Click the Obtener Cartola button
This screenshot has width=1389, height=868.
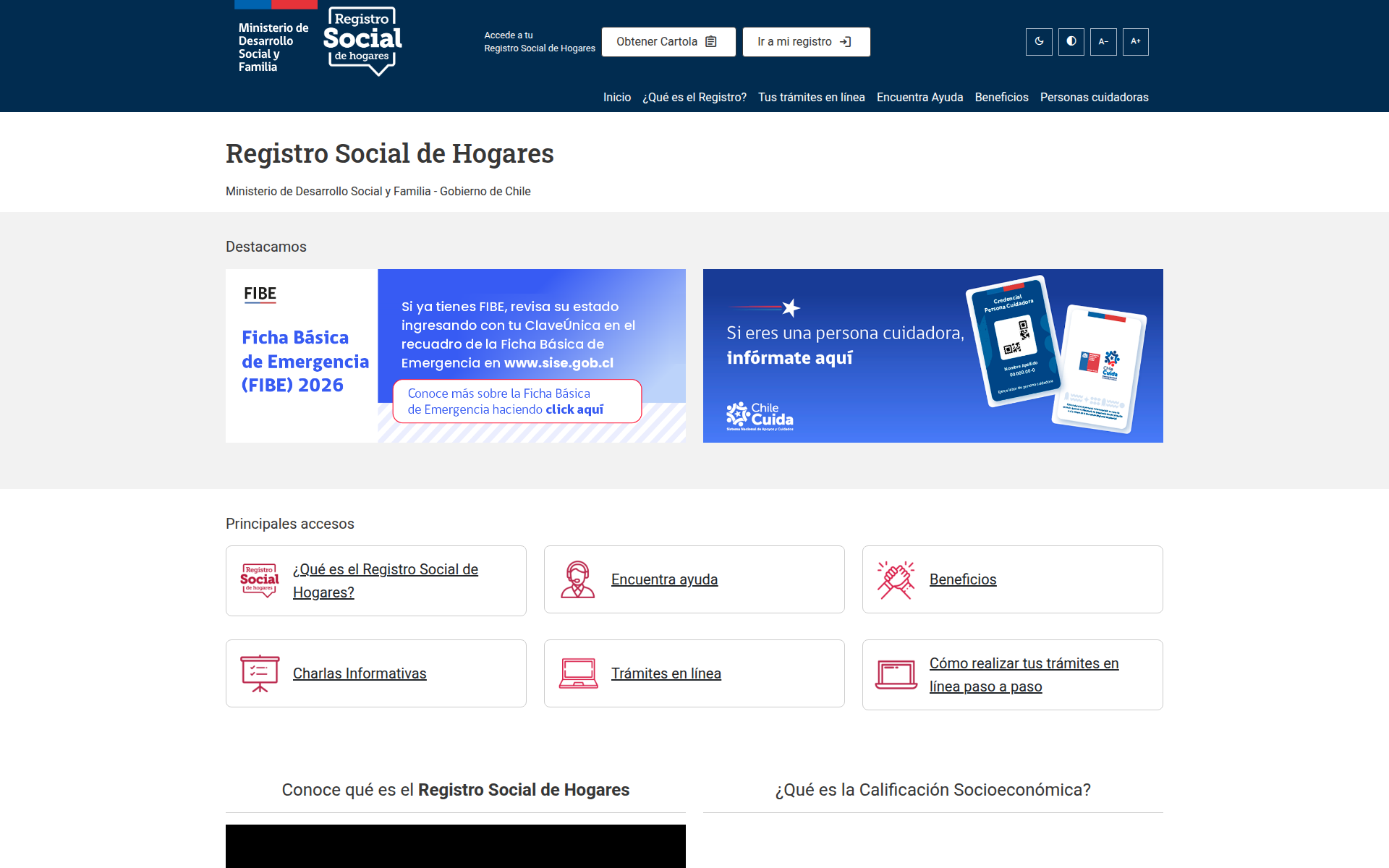[x=668, y=42]
